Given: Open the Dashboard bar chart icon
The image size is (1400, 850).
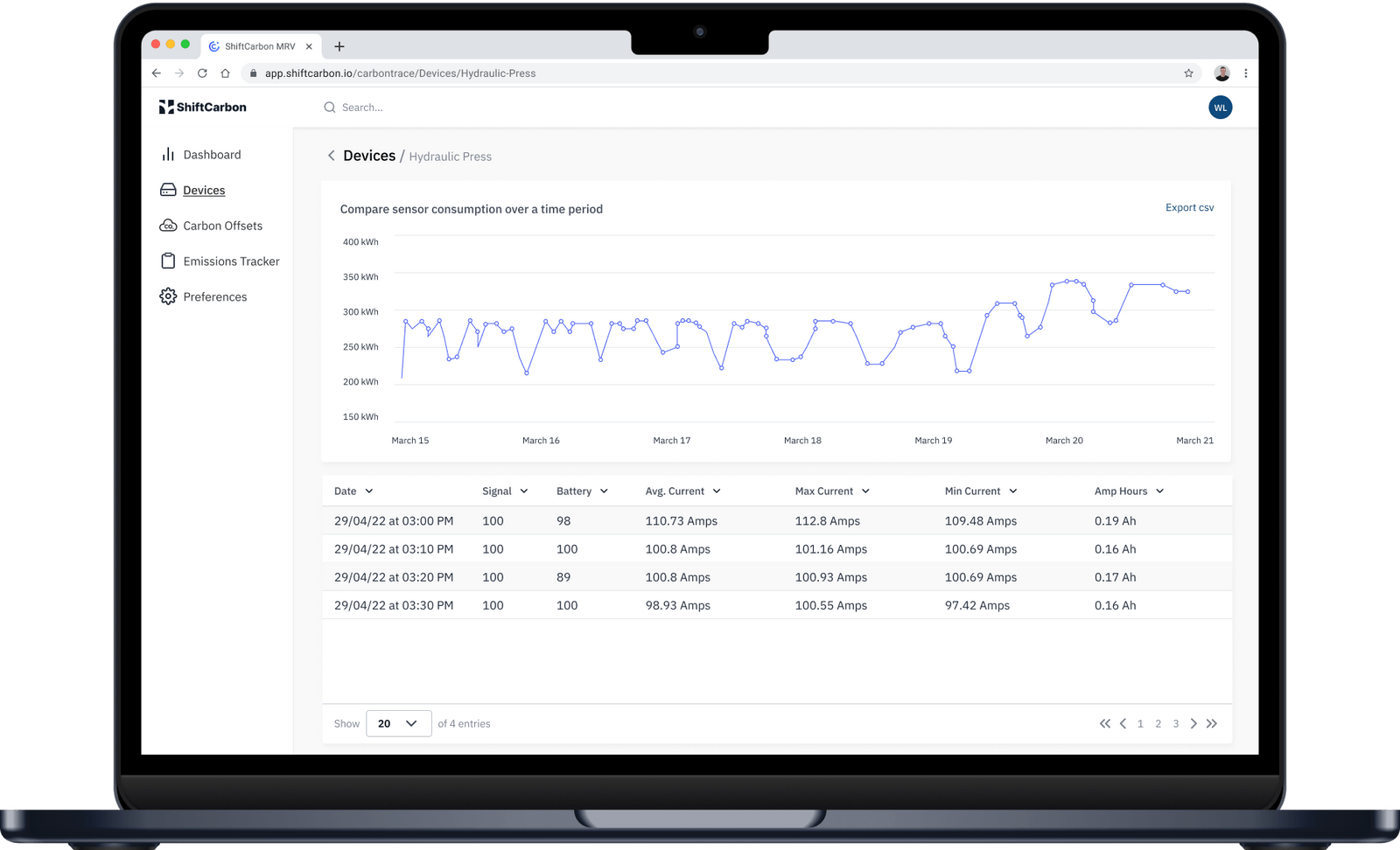Looking at the screenshot, I should coord(168,155).
